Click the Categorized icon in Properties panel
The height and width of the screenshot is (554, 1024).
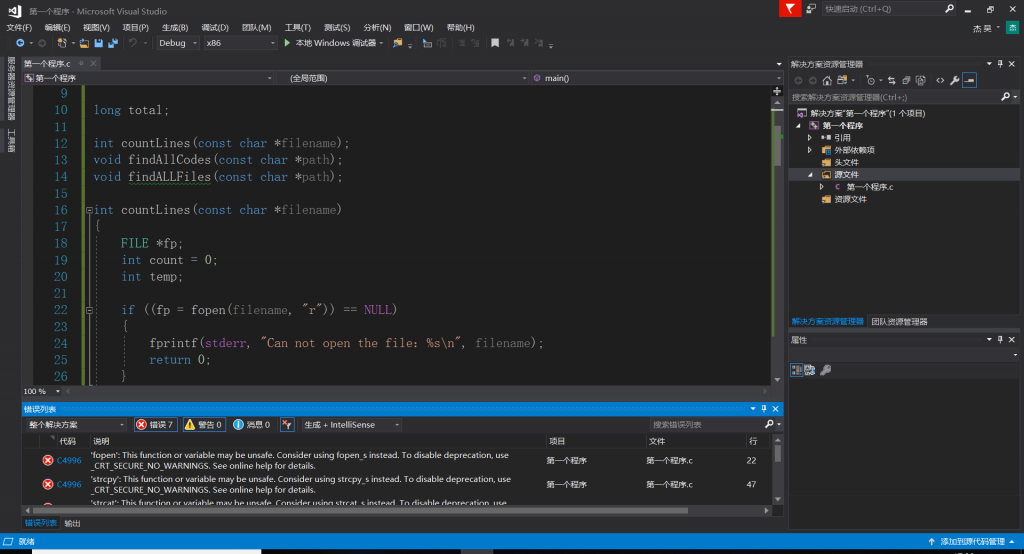coord(796,370)
